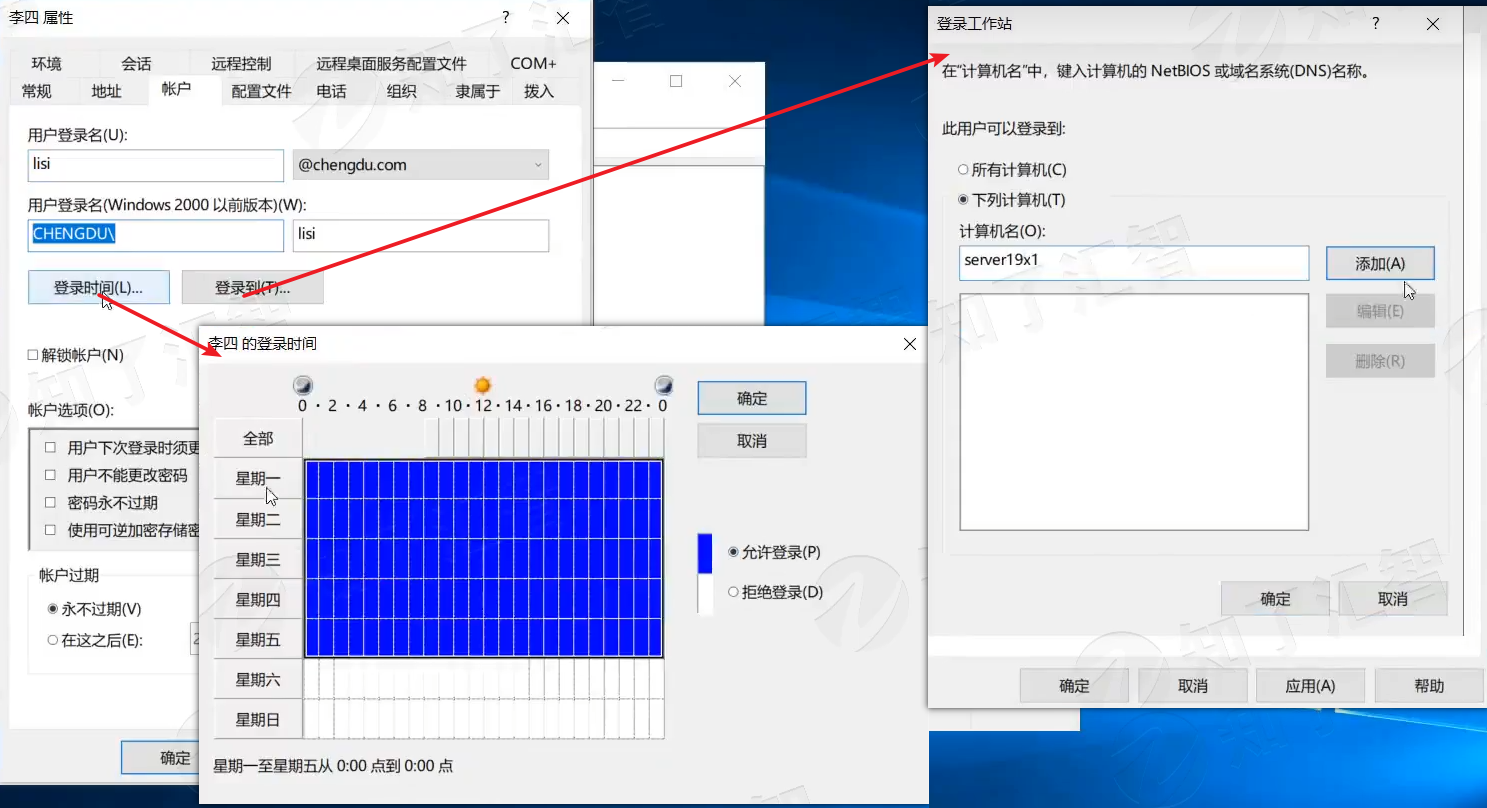Click 取消 in the logon hours dialog
1487x808 pixels.
click(752, 440)
